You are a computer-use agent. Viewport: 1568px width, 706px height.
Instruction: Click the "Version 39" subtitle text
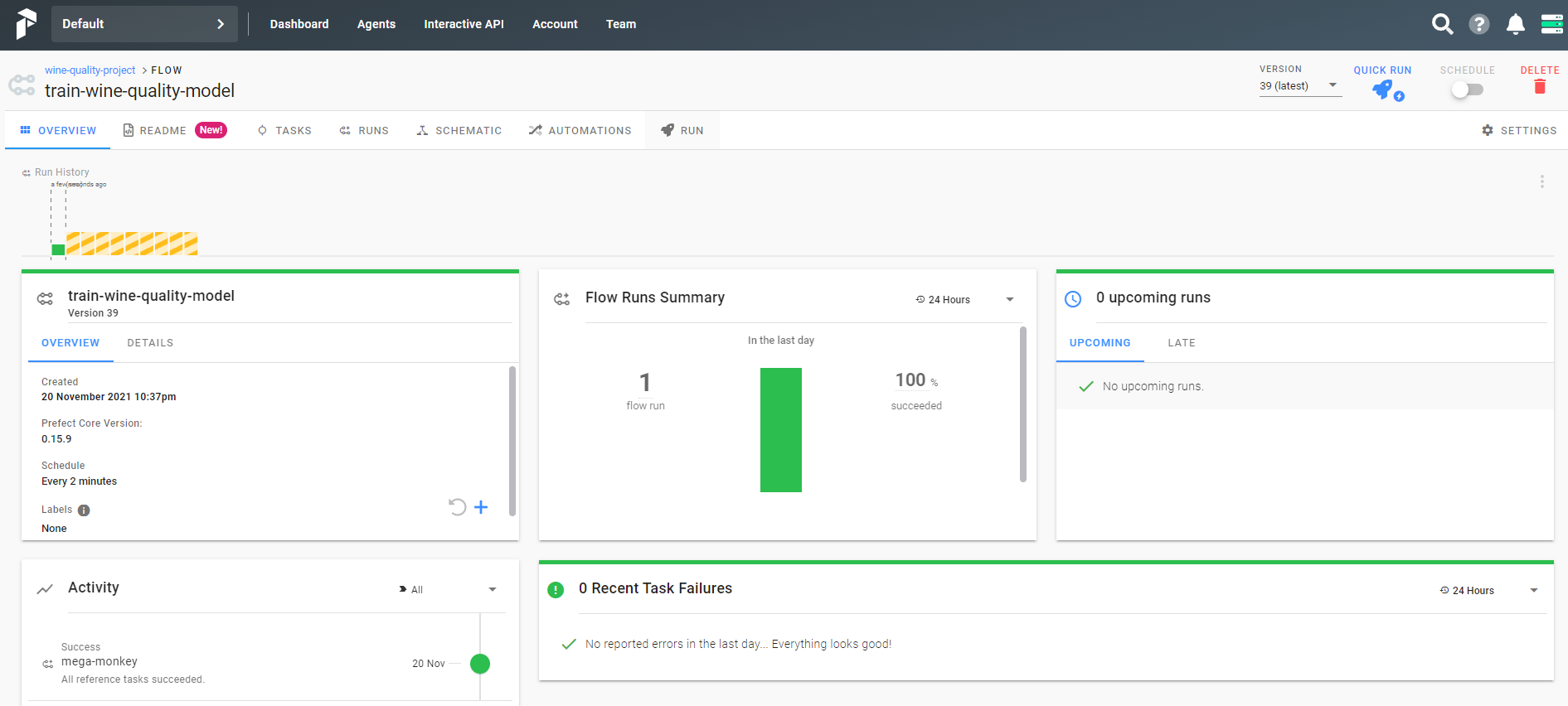pyautogui.click(x=93, y=313)
